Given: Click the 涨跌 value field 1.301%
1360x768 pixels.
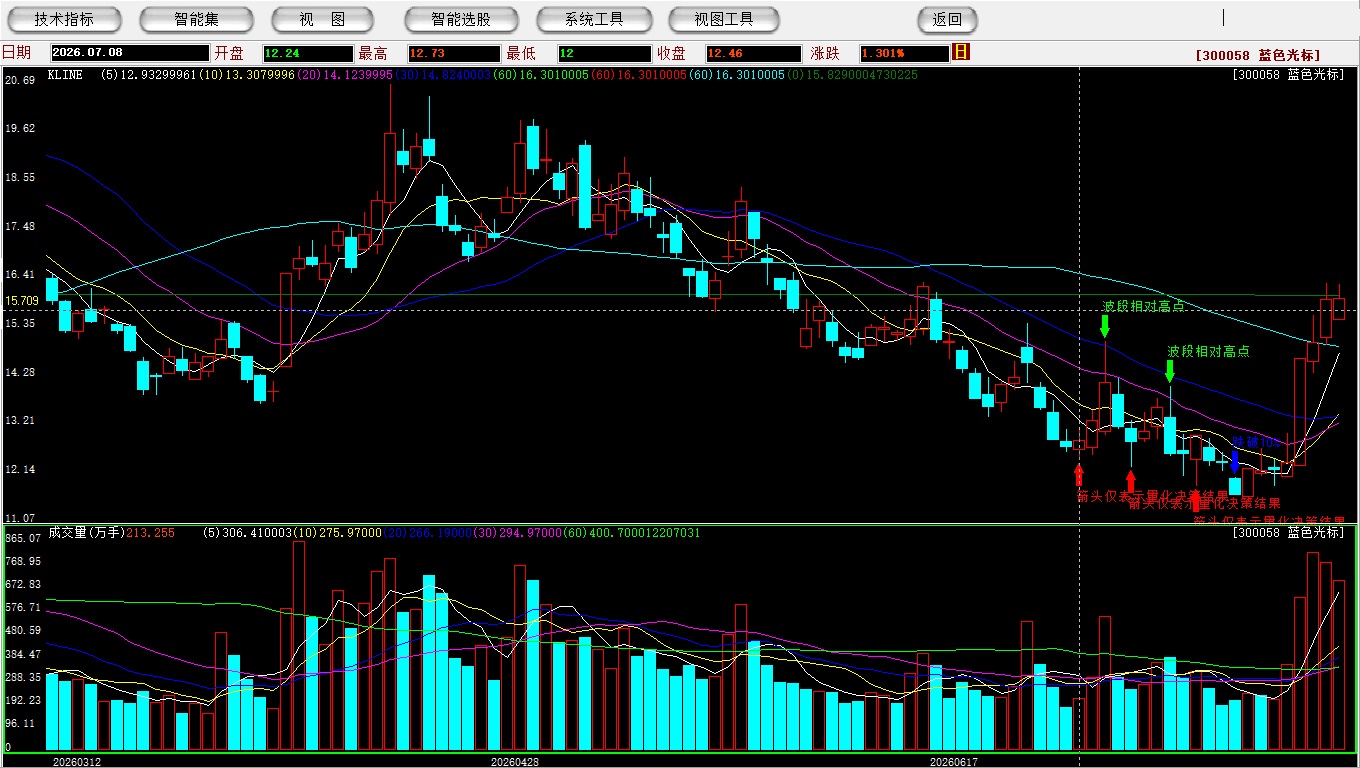Looking at the screenshot, I should (903, 53).
